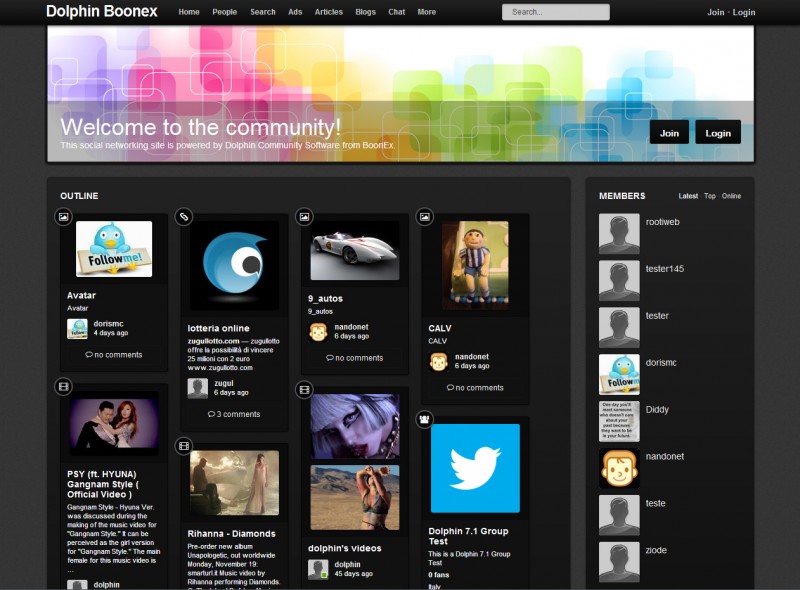Select the Online members tab
The height and width of the screenshot is (590, 800).
pyautogui.click(x=731, y=196)
